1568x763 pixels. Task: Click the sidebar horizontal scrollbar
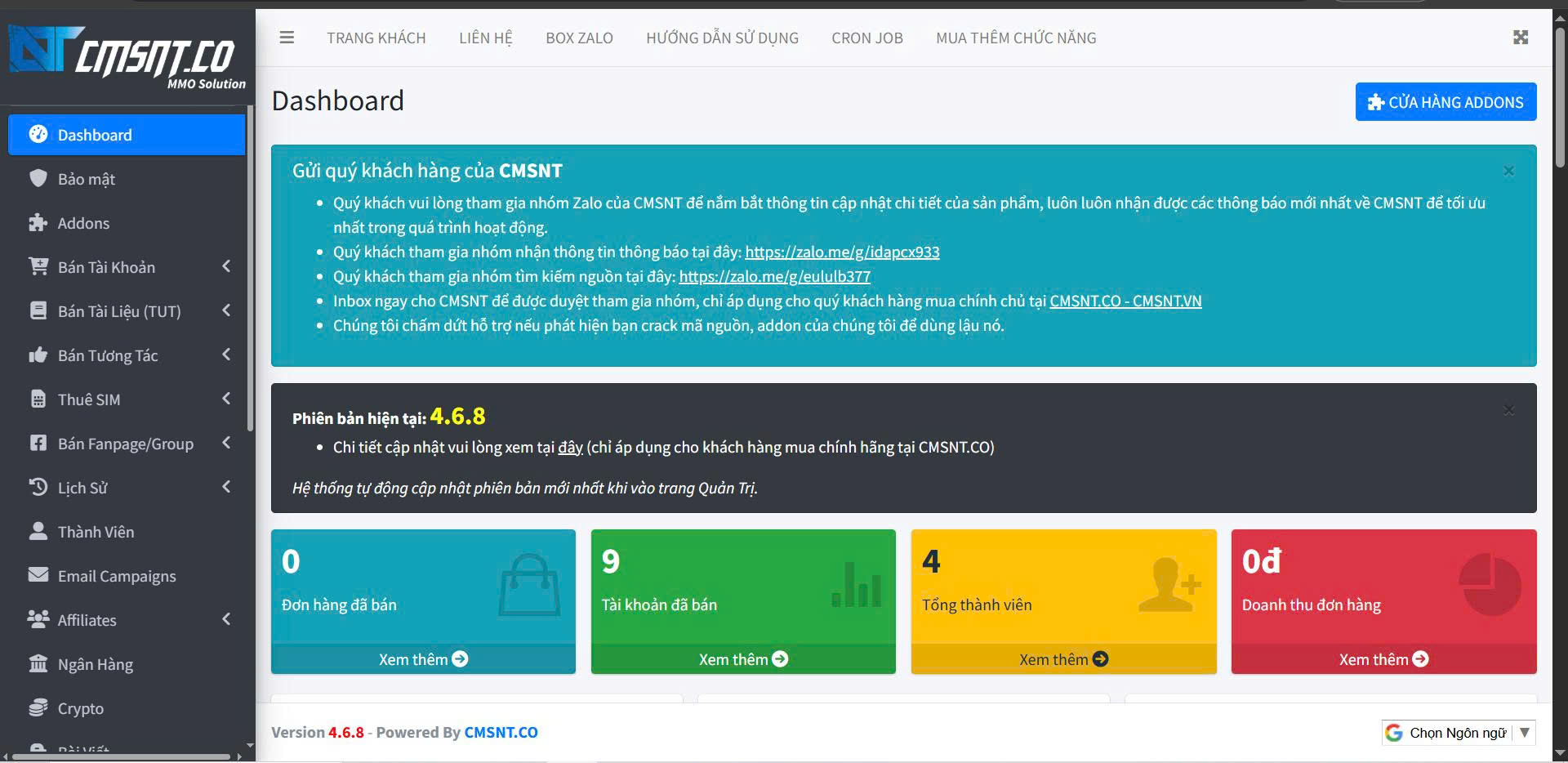122,756
